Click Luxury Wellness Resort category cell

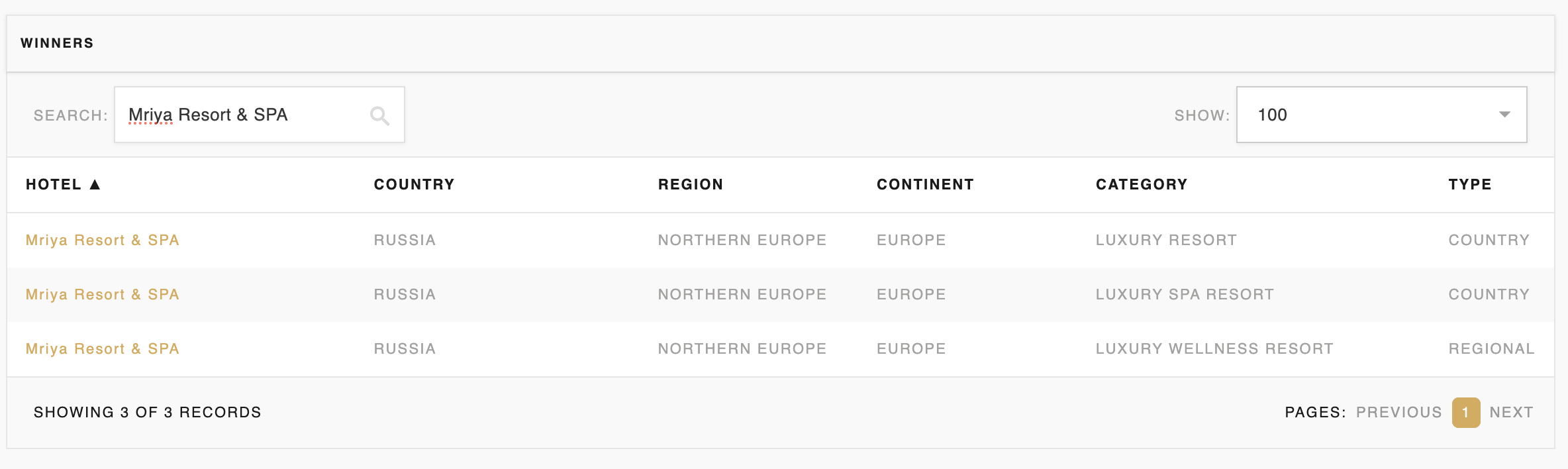coord(1214,348)
